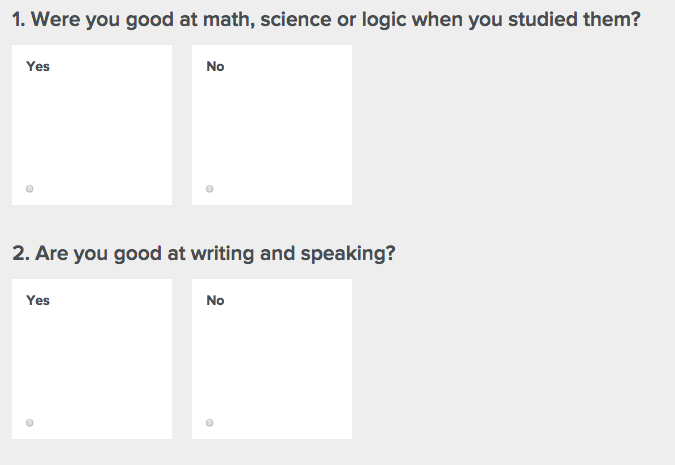Choose No radio for writing and speaking
The width and height of the screenshot is (675, 465).
[210, 423]
